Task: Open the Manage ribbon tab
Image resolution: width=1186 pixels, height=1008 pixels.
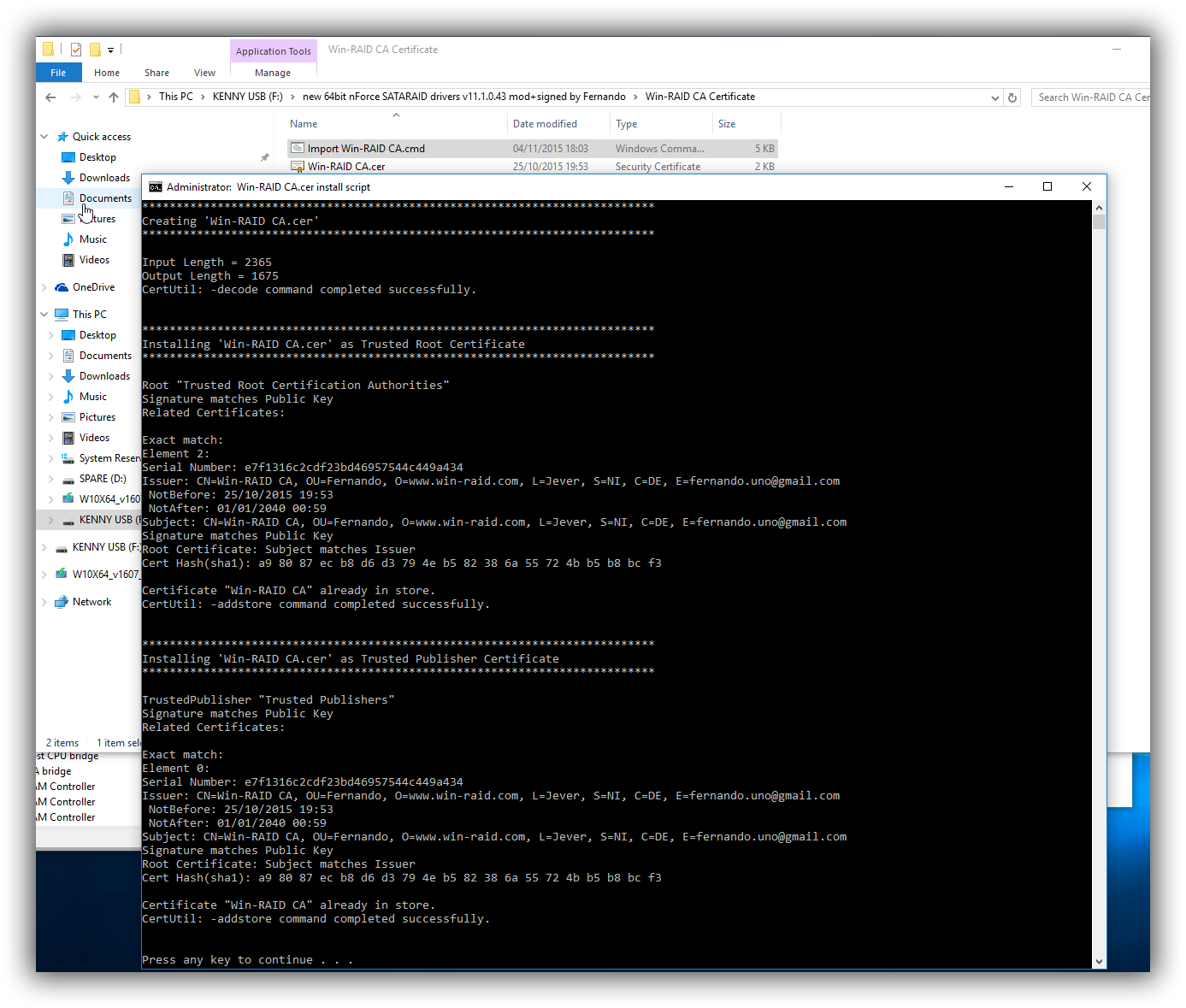Action: pos(273,73)
